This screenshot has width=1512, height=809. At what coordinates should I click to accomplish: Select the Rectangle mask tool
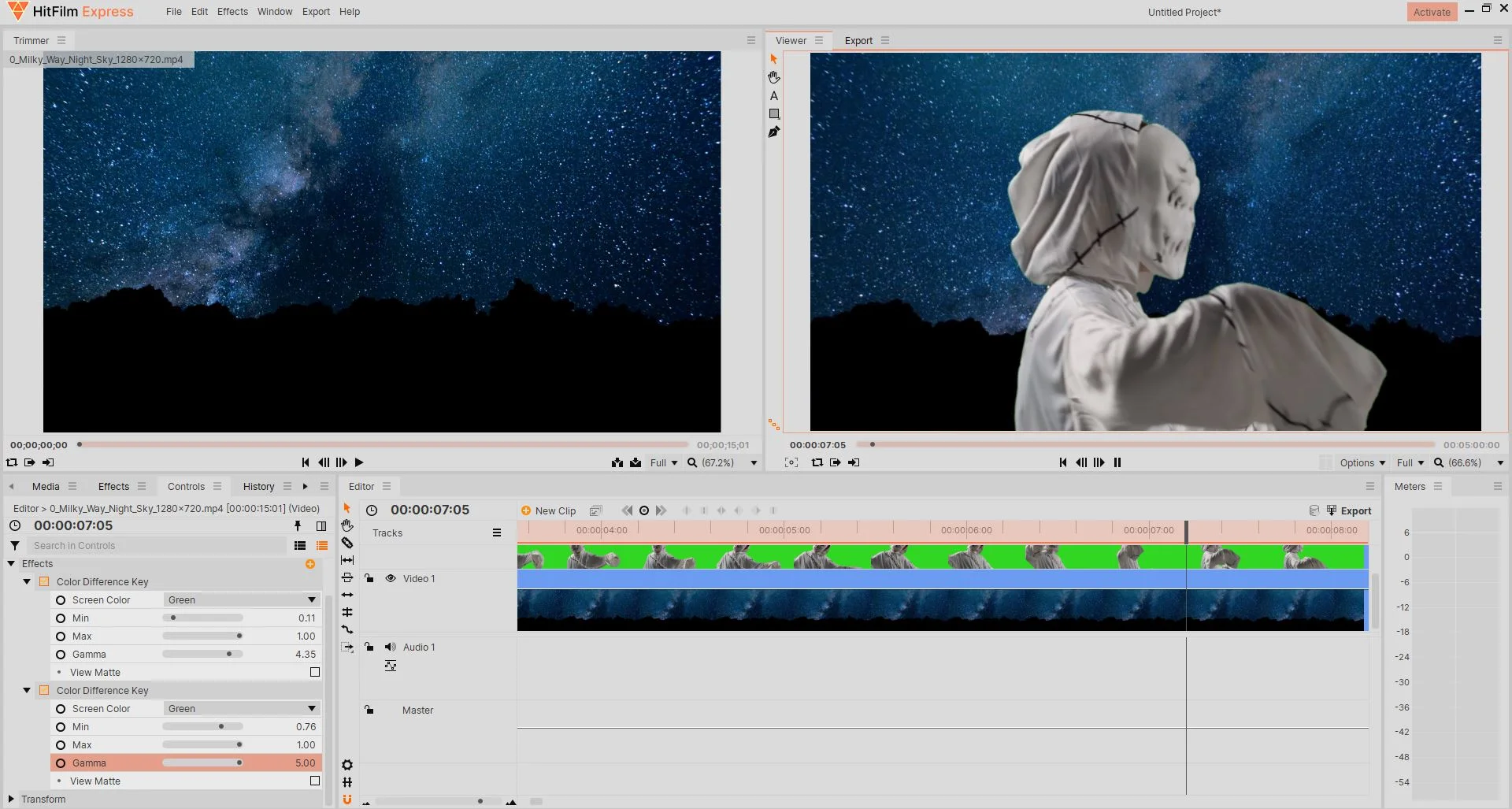[x=774, y=114]
